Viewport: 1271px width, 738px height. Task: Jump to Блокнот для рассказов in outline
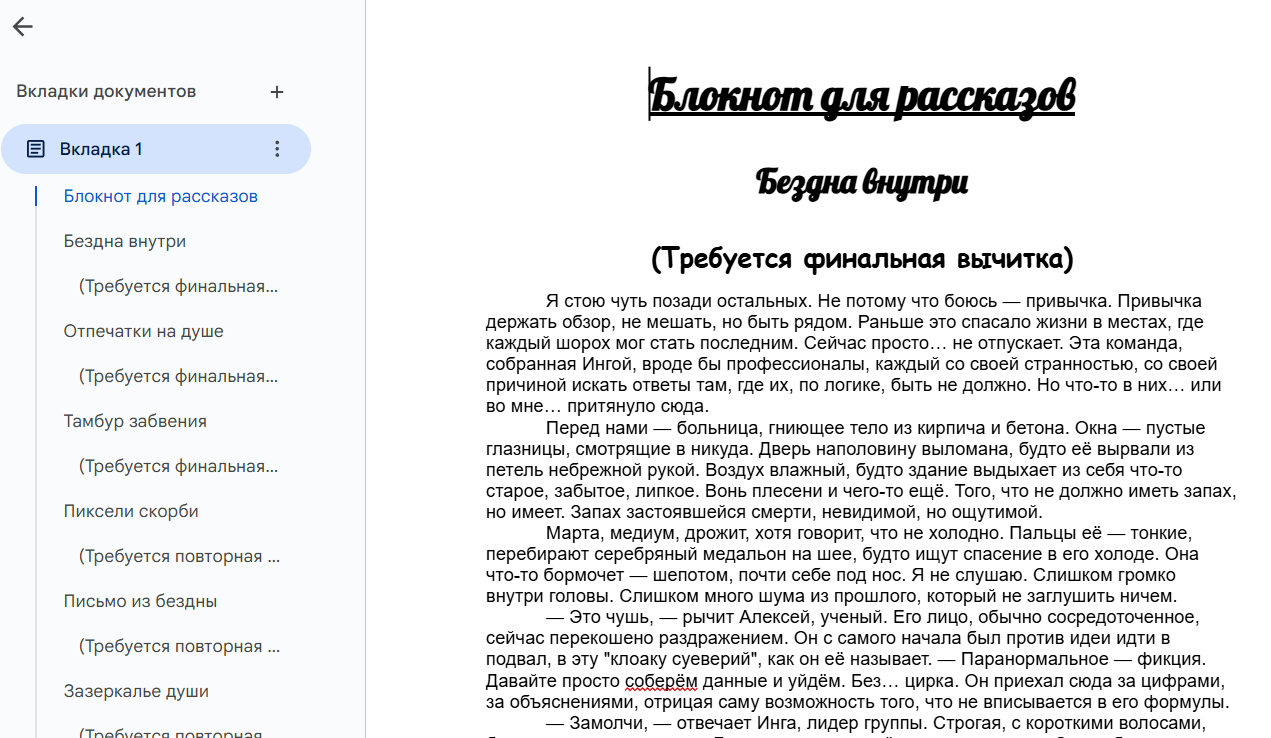coord(160,196)
